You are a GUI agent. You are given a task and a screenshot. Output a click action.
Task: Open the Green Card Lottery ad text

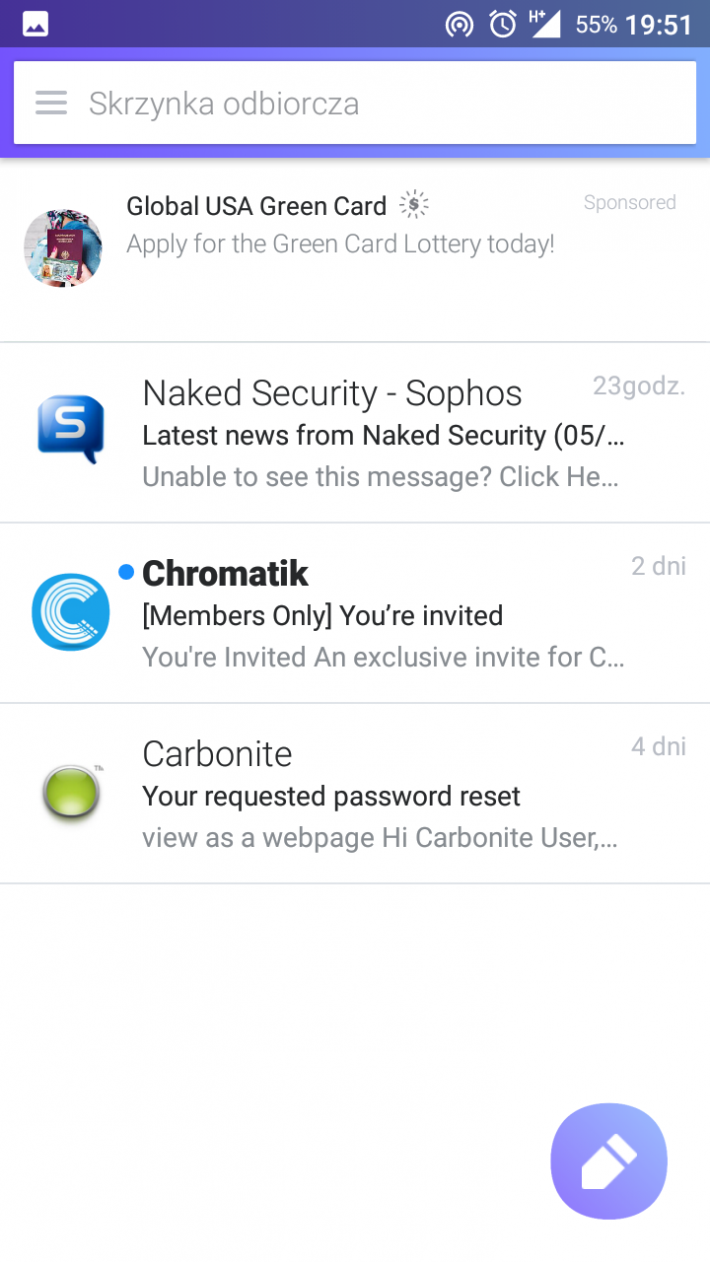[x=340, y=244]
